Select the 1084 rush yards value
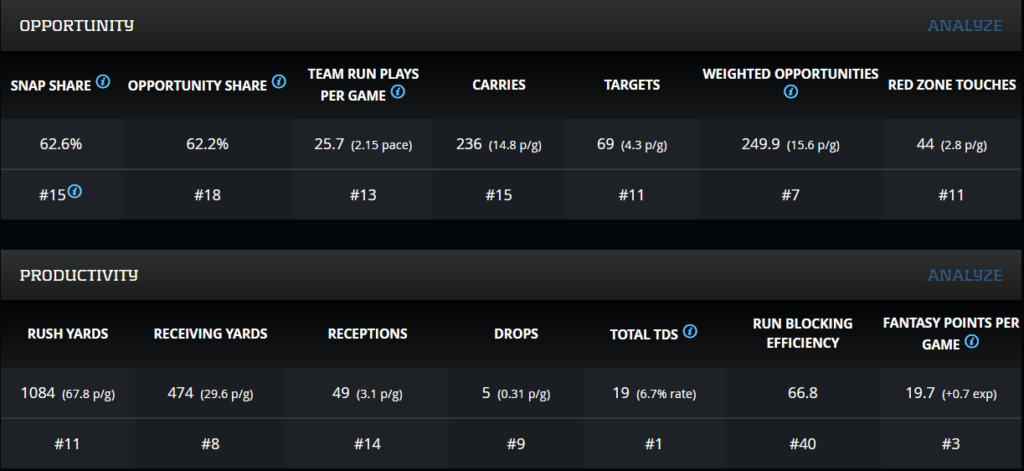Image resolution: width=1024 pixels, height=471 pixels. click(42, 393)
